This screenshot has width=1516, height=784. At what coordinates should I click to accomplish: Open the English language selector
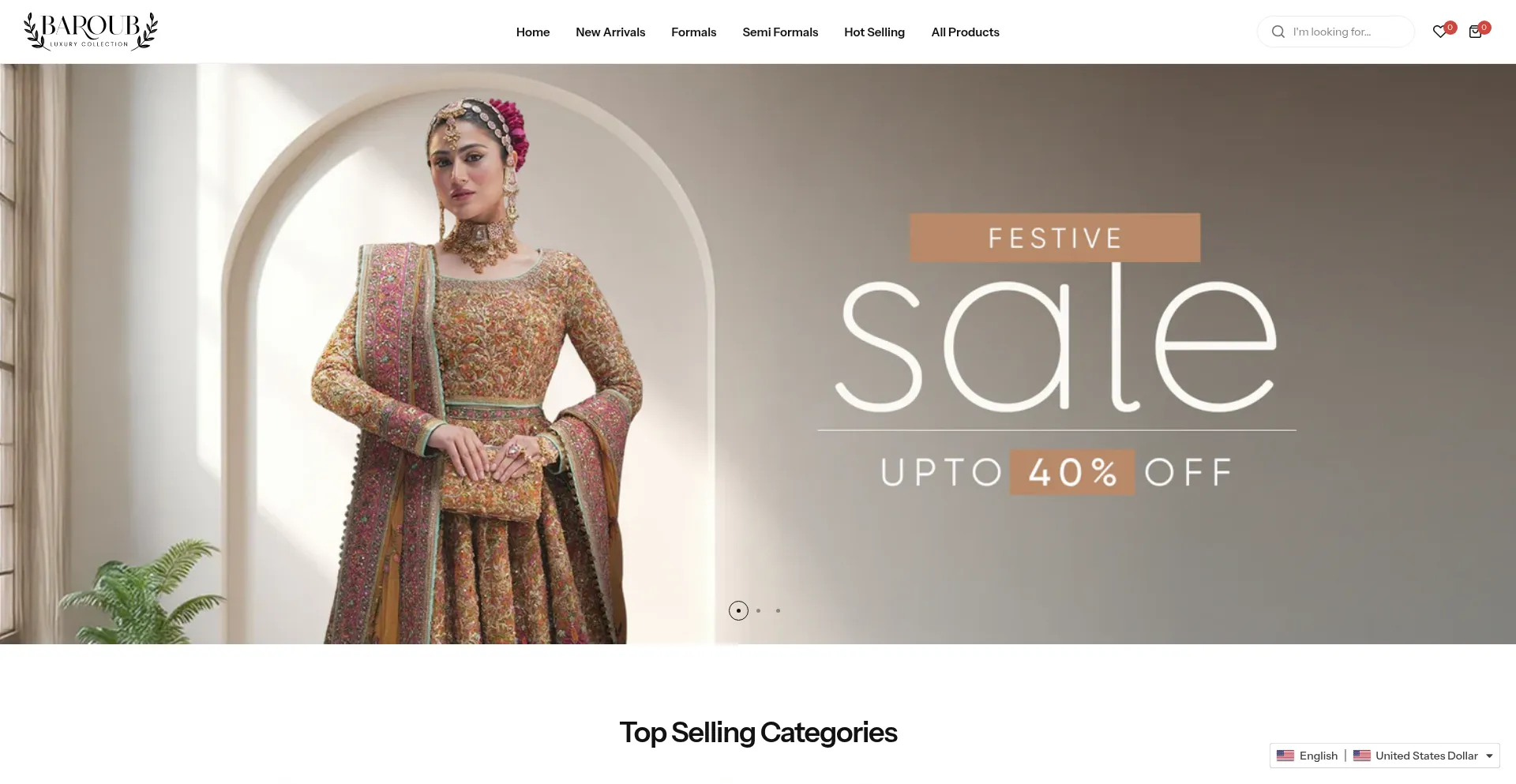1308,756
